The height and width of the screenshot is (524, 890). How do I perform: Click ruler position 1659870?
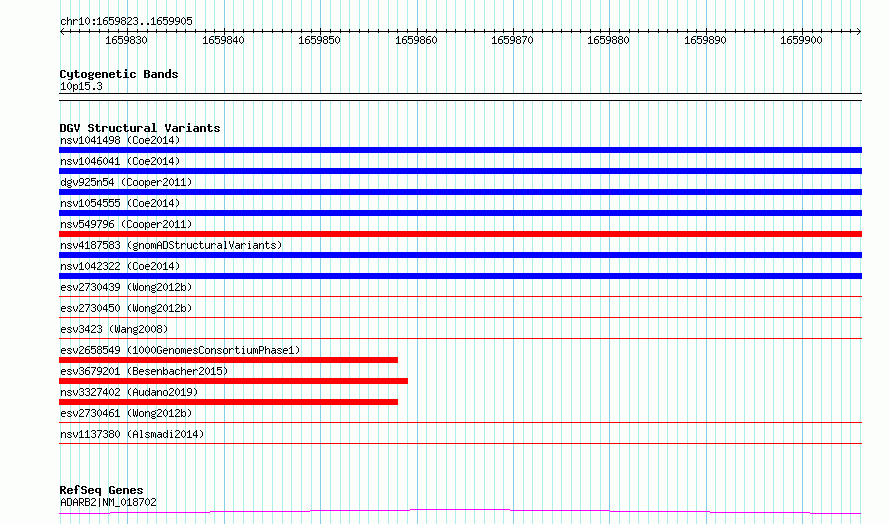pos(512,40)
